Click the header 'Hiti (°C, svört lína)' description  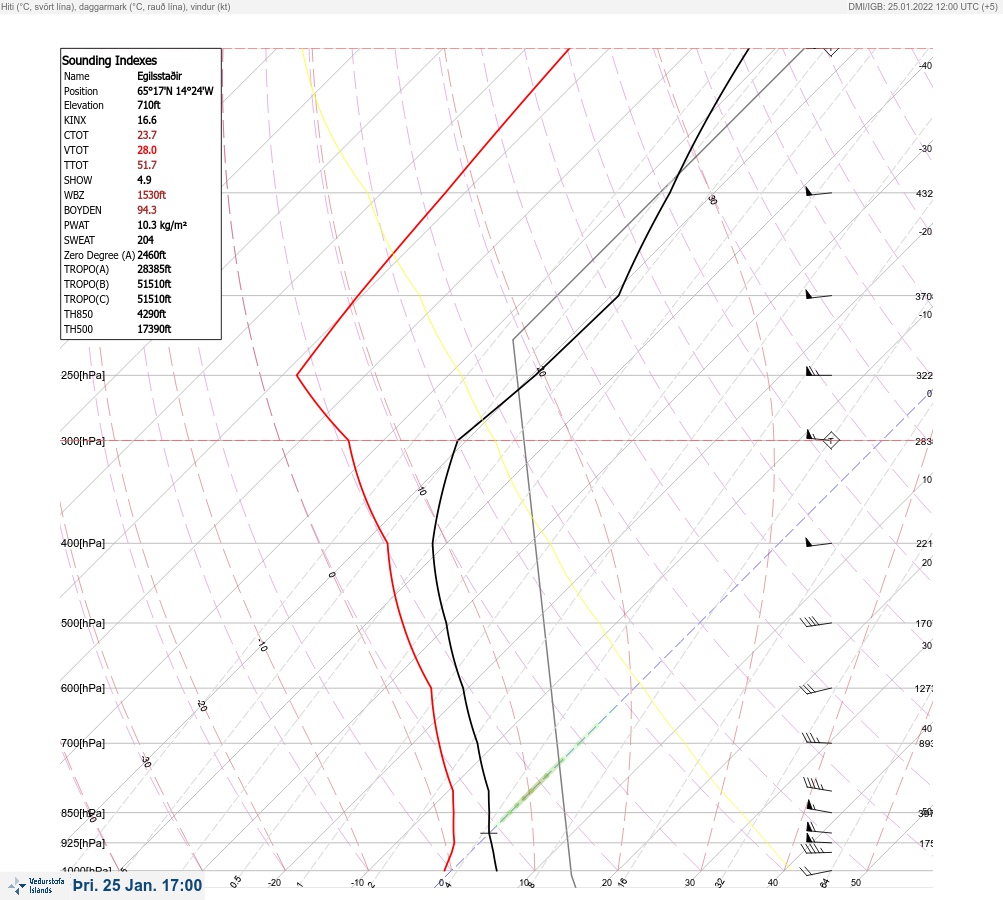(x=37, y=7)
